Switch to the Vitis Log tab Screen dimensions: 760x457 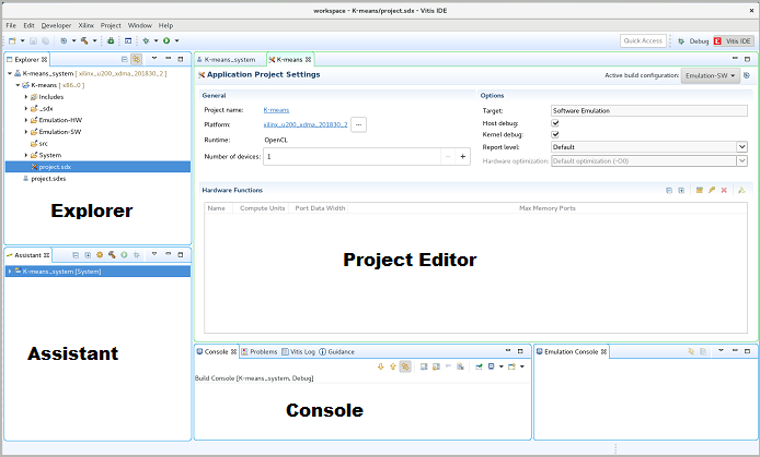pyautogui.click(x=298, y=352)
